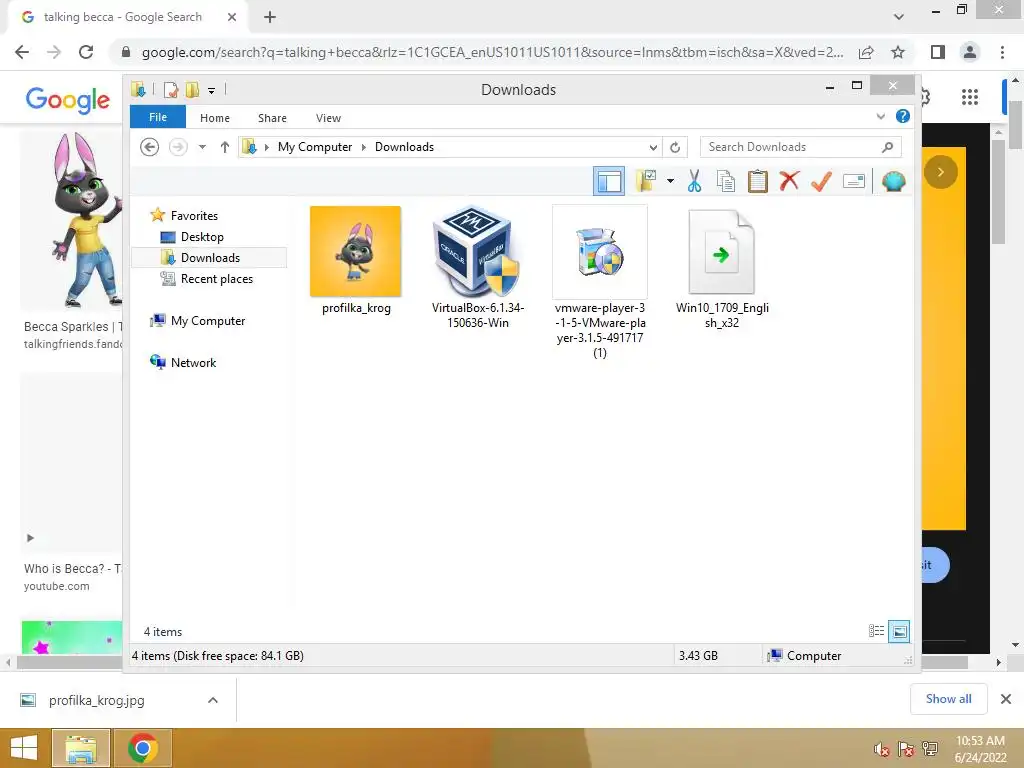Click the Paste clipboard icon
The width and height of the screenshot is (1024, 768).
pyautogui.click(x=758, y=181)
